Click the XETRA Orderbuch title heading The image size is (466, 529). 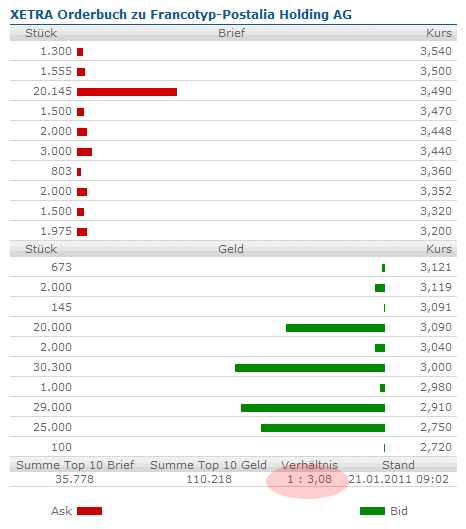coord(181,15)
